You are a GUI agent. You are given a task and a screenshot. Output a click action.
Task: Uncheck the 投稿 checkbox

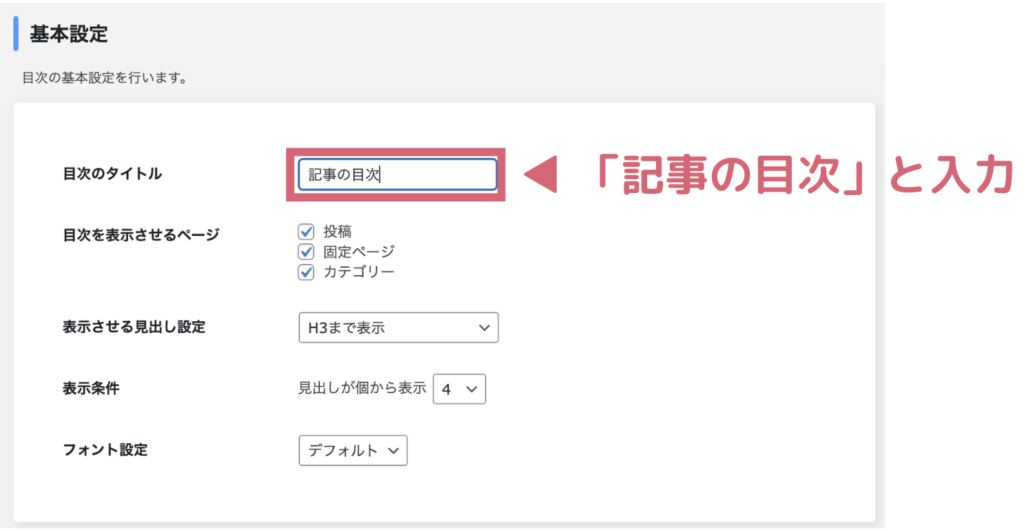[306, 231]
